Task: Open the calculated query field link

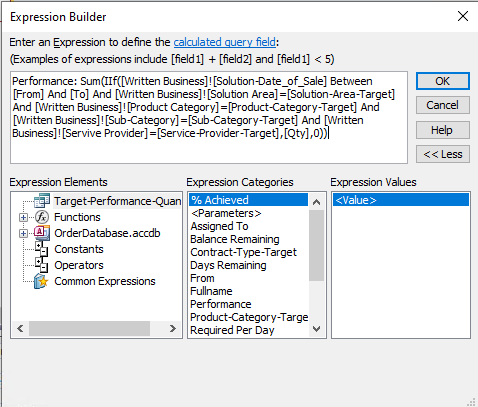Action: pos(225,42)
